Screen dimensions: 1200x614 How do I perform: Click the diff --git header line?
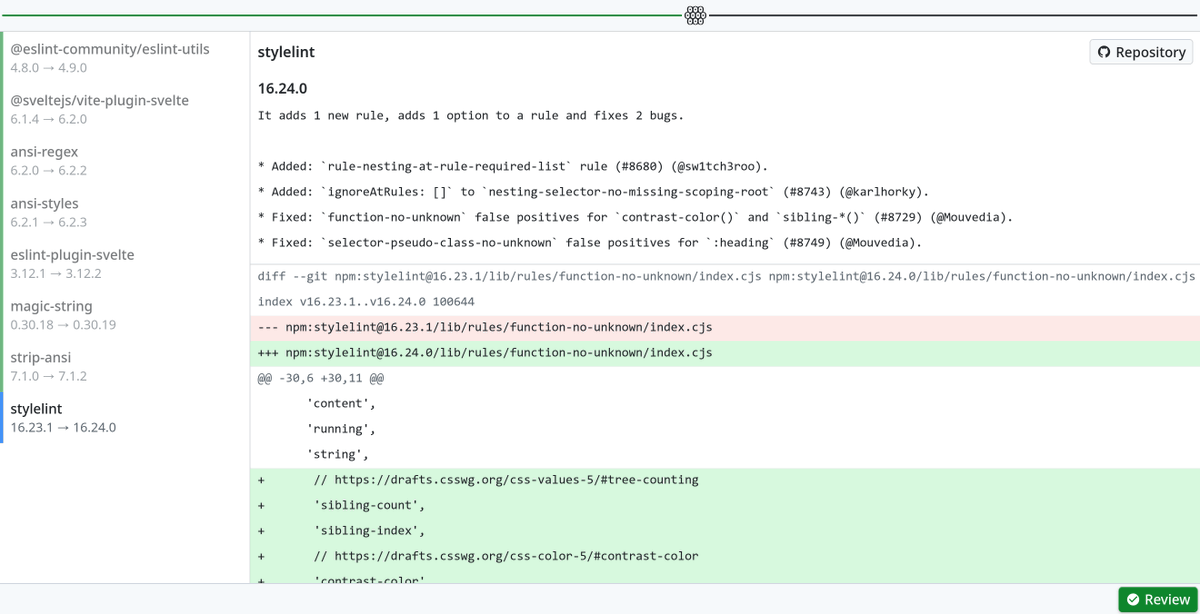click(x=725, y=277)
